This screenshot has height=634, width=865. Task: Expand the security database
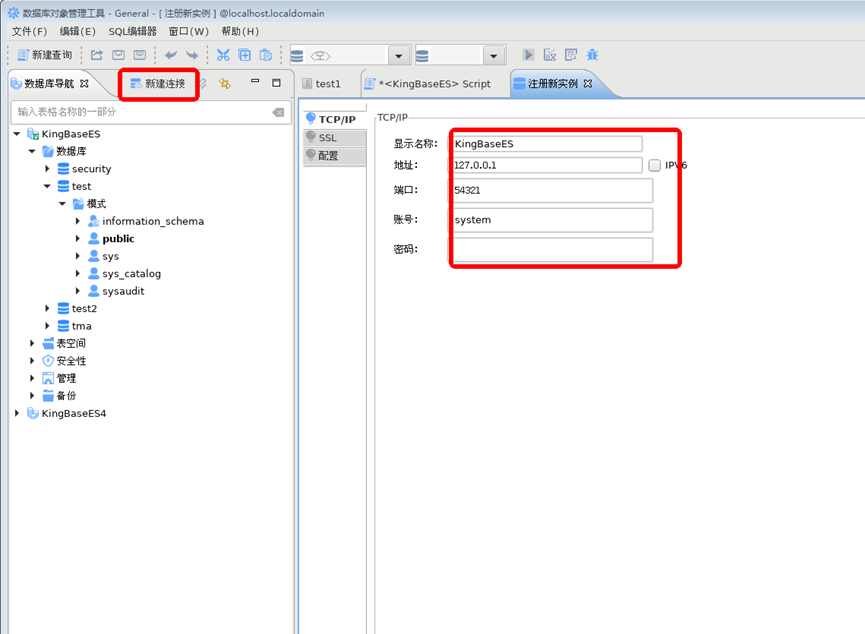pos(47,169)
